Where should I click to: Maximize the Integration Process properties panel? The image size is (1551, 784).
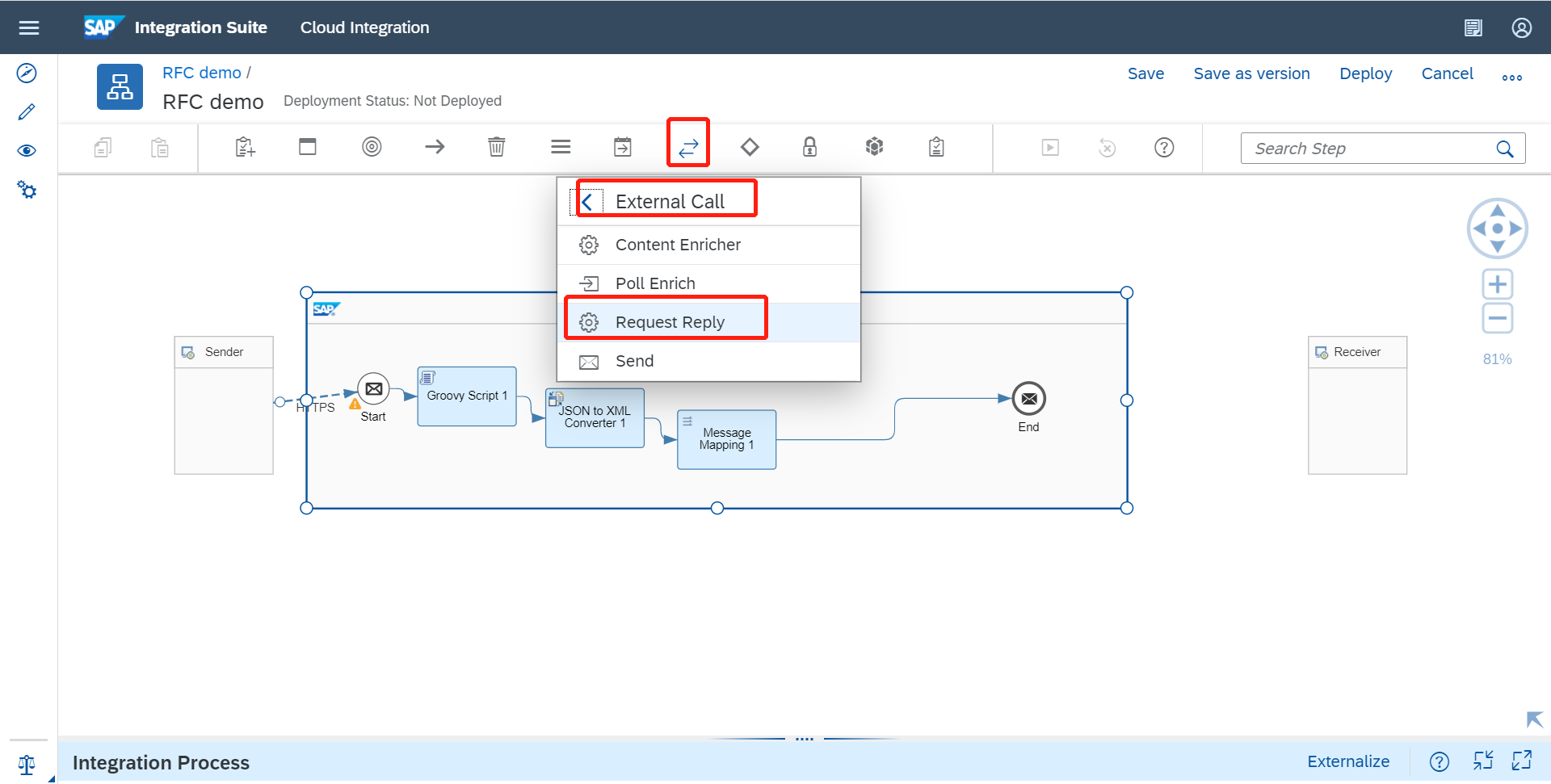(x=1521, y=761)
